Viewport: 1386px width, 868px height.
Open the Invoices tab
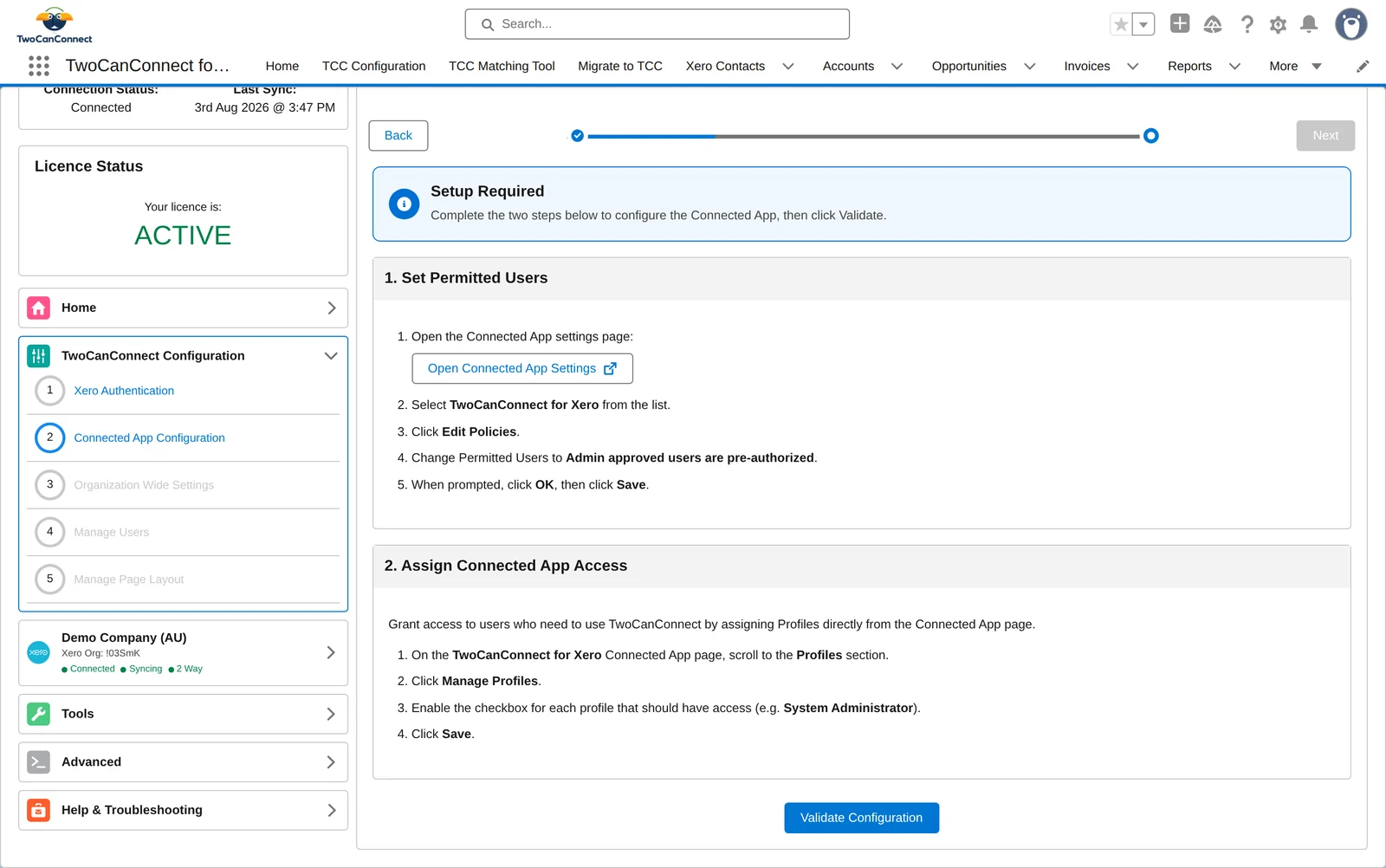1086,66
